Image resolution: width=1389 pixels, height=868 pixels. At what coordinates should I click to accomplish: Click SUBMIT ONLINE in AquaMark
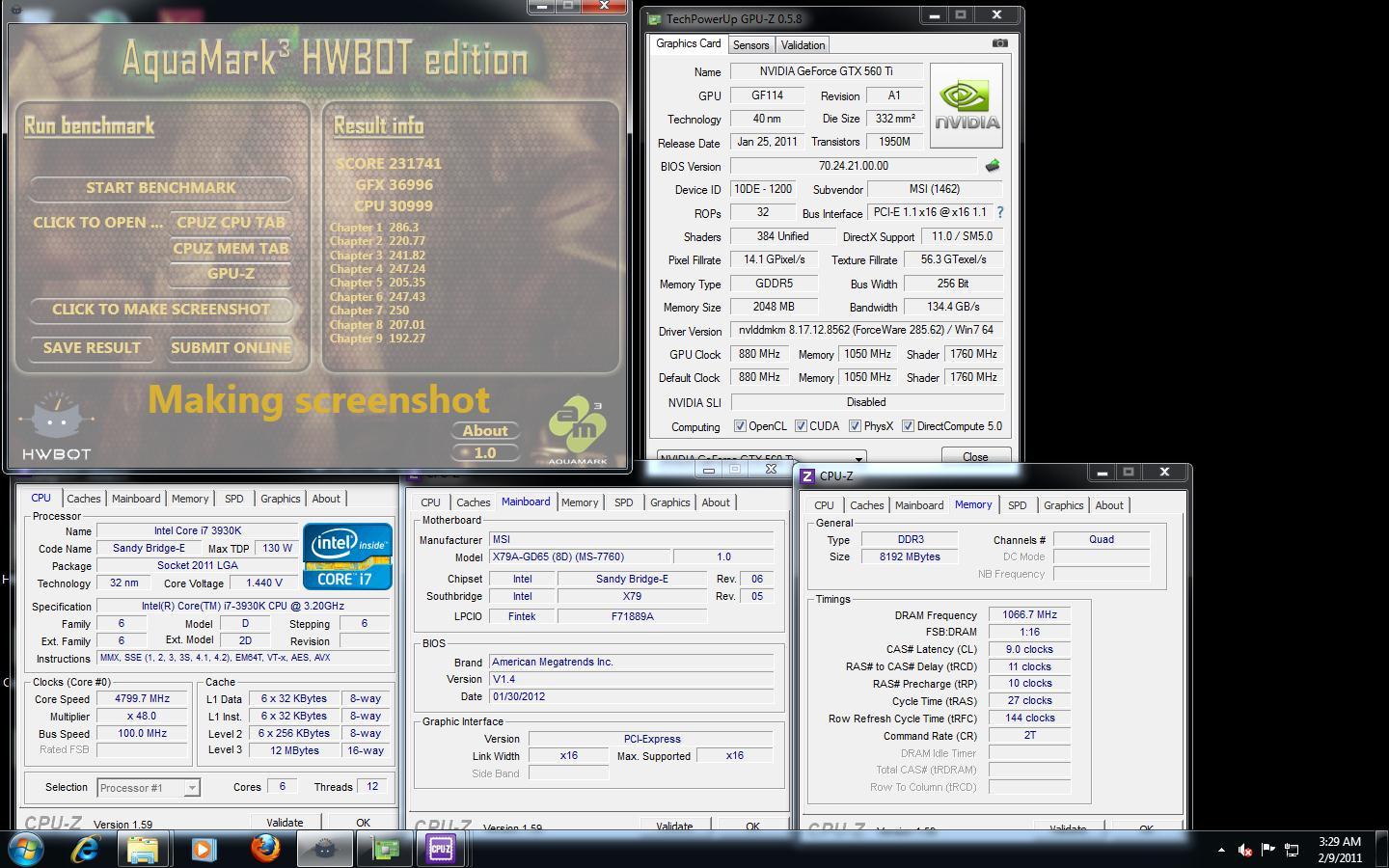pyautogui.click(x=231, y=347)
